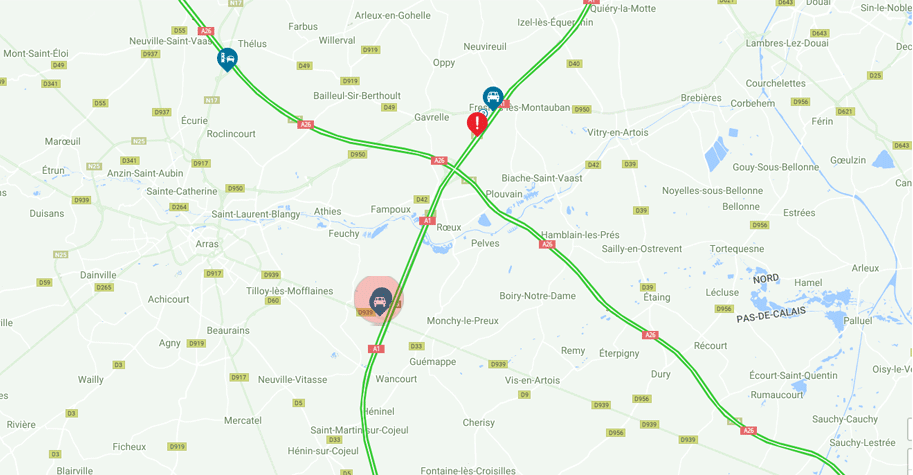Click the A1 road shield near Rœux
The image size is (913, 475).
pos(427,221)
